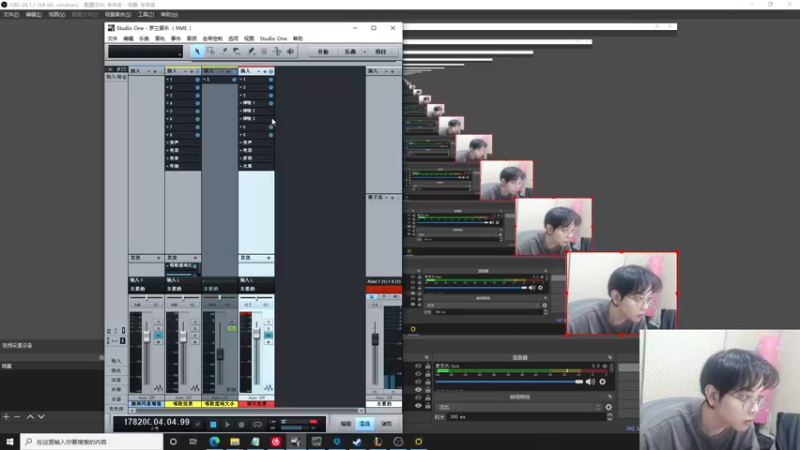Add a send on the first mixer channel
Screen dimensions: 800x450
158,258
